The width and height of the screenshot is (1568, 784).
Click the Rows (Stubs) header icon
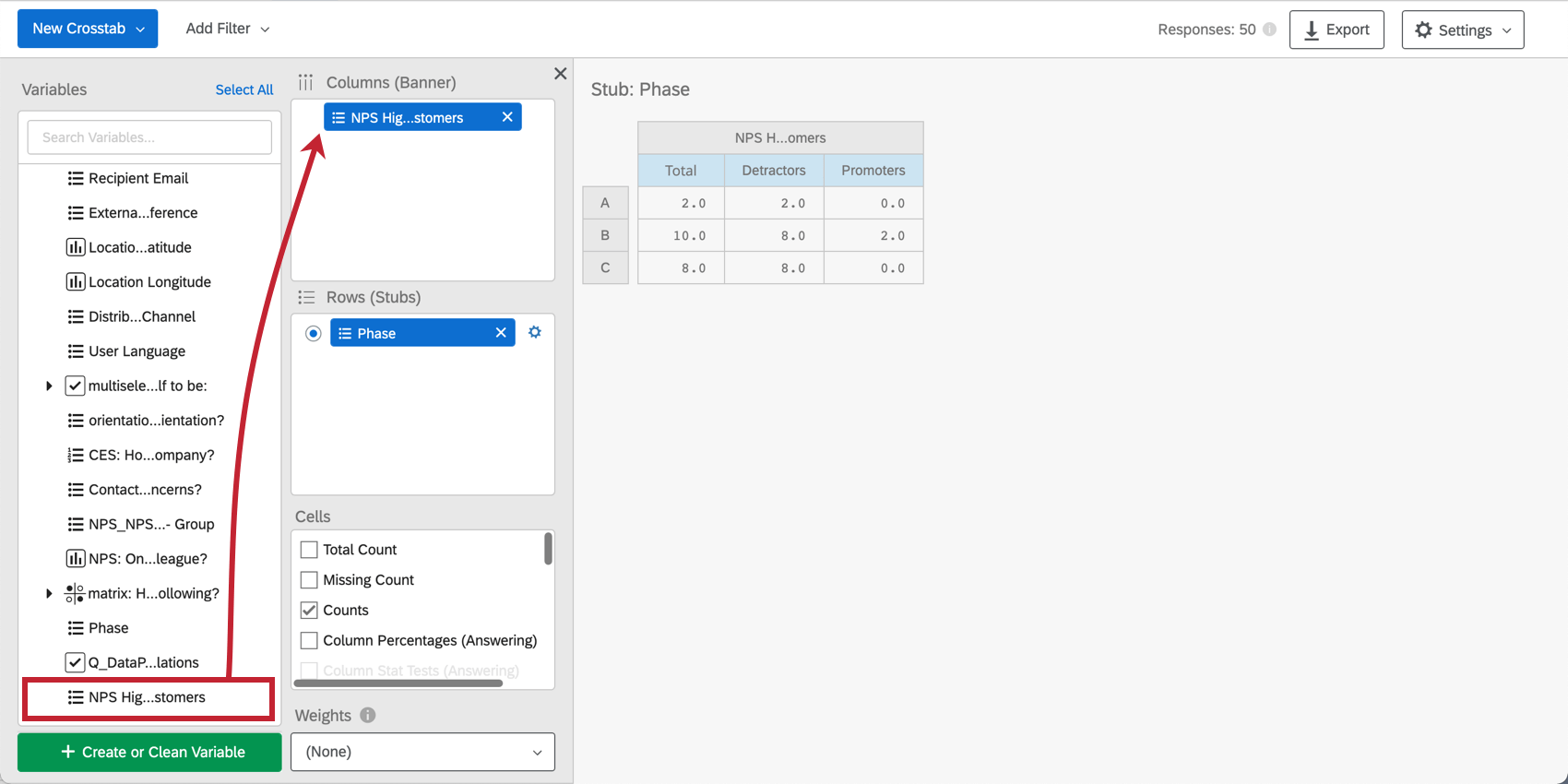(x=306, y=297)
